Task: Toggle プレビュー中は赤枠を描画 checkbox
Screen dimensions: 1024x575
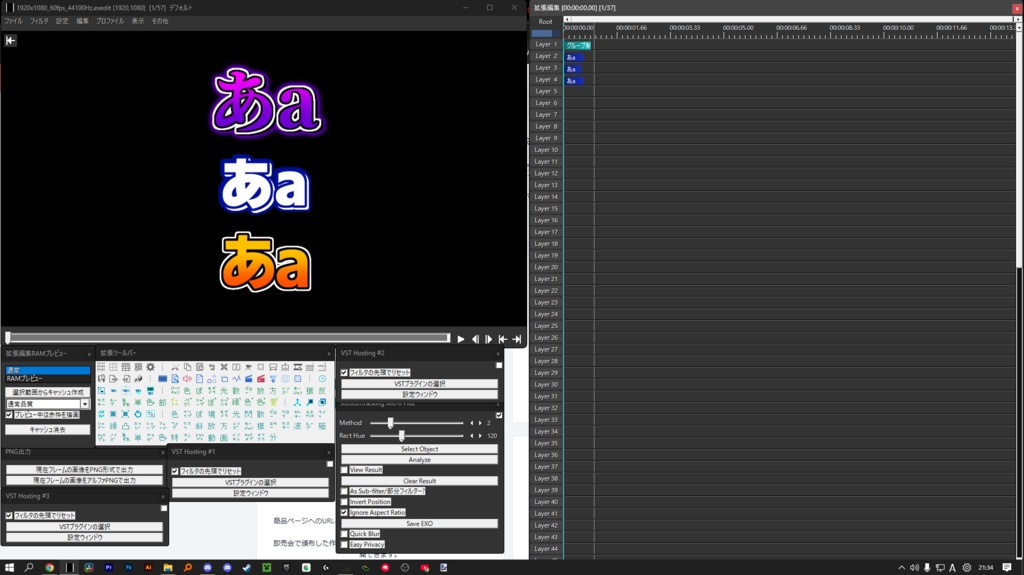Action: 9,415
